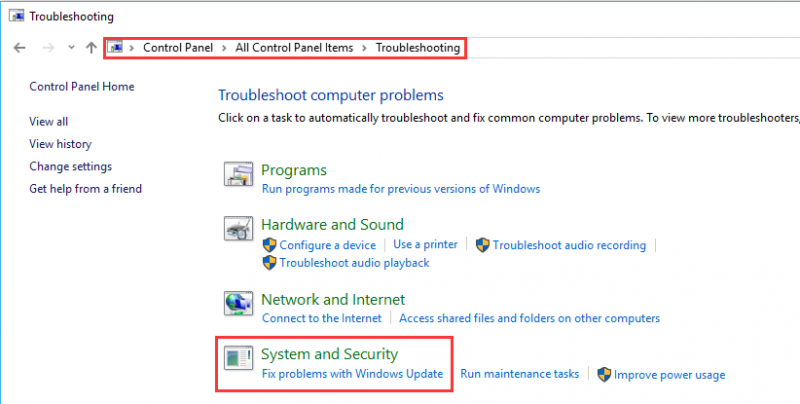Click View history in the sidebar
This screenshot has width=800, height=404.
pyautogui.click(x=60, y=144)
